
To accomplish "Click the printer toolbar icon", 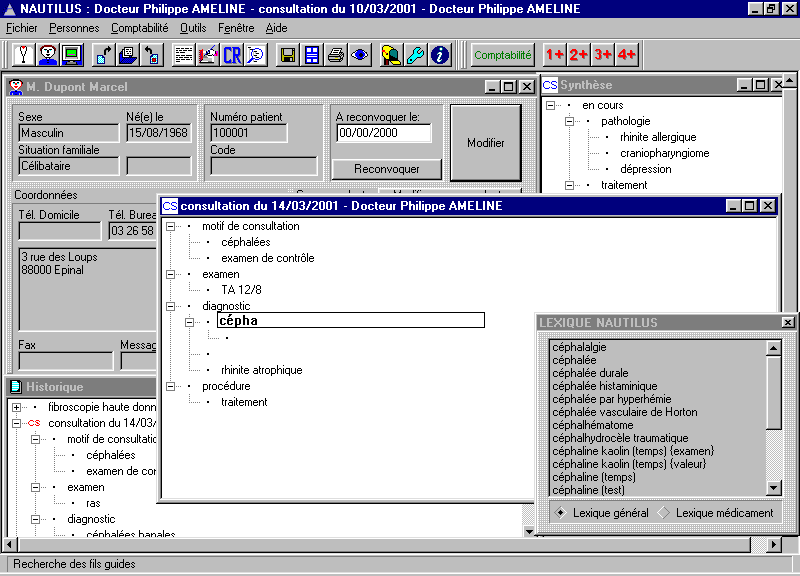I will (336, 55).
